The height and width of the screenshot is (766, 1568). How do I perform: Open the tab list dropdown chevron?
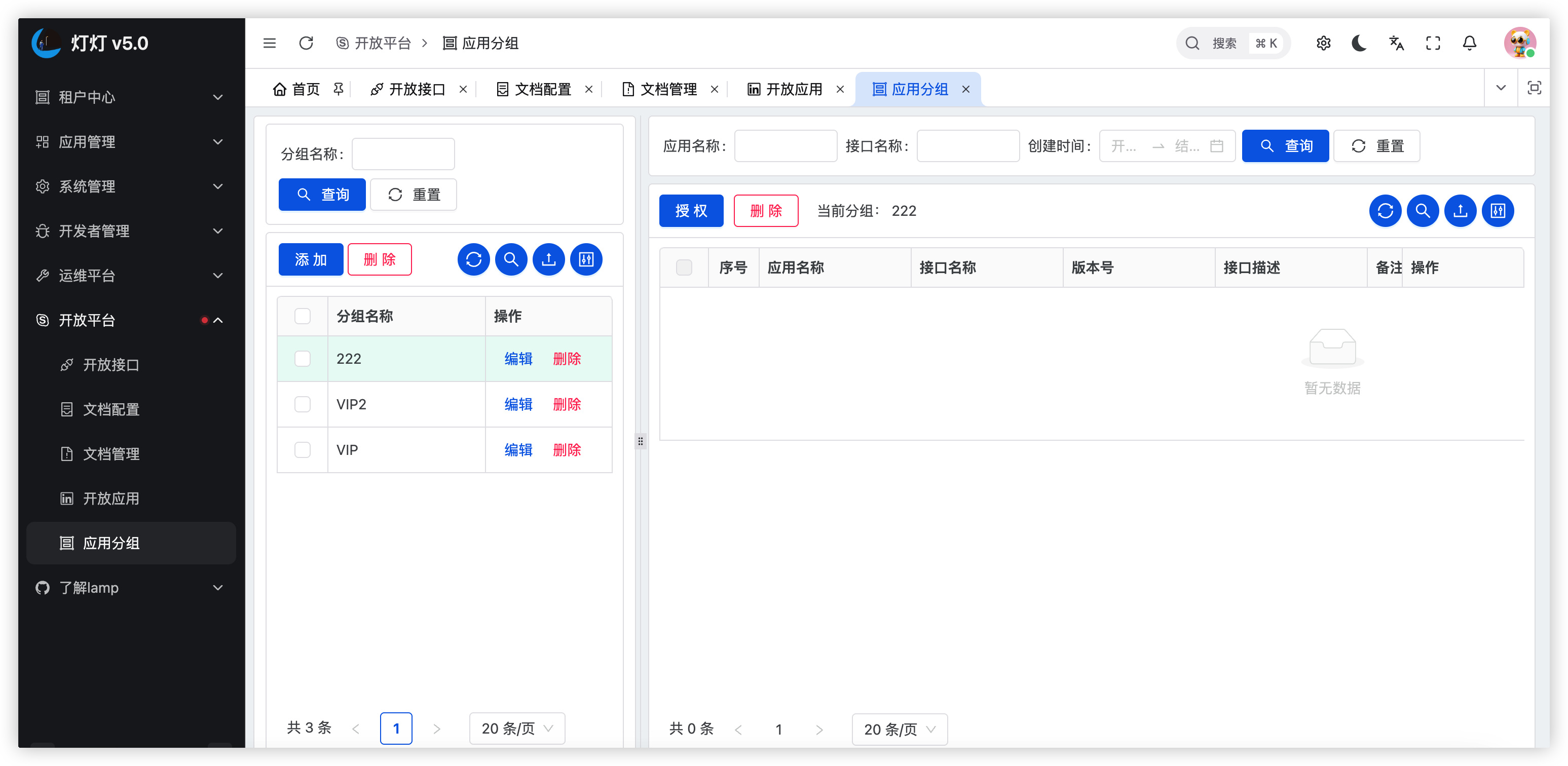(x=1501, y=88)
